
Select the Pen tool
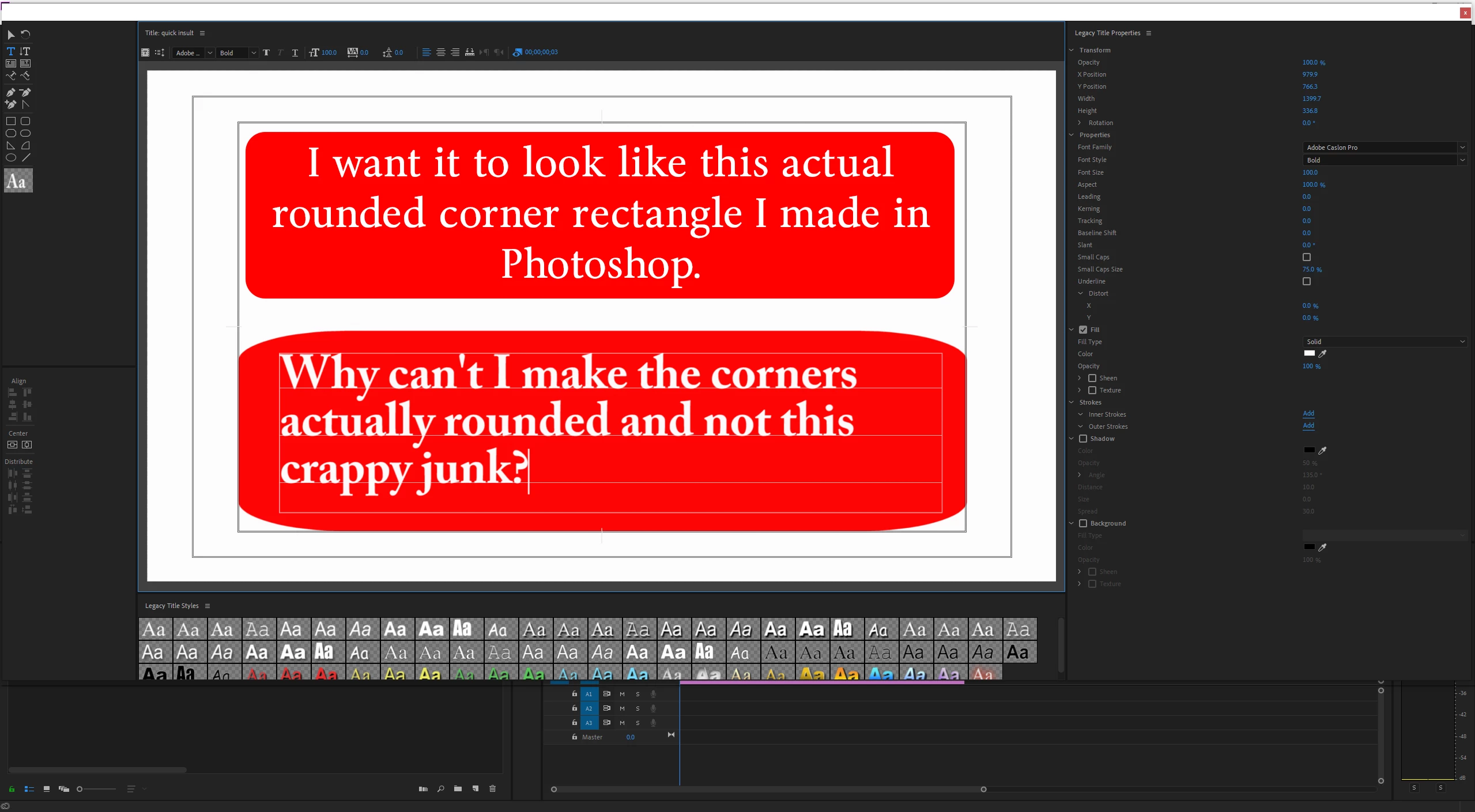(x=11, y=92)
